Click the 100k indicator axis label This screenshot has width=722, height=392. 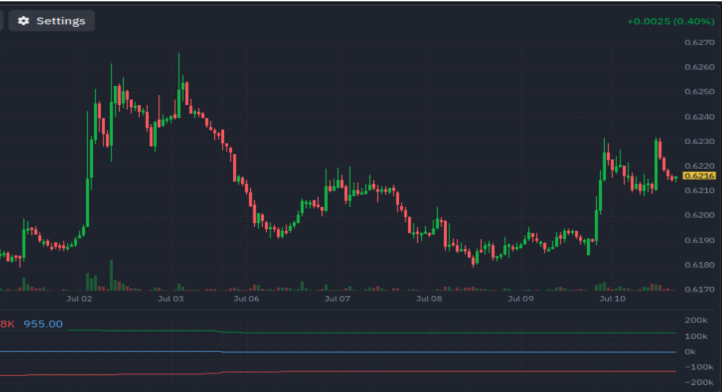696,337
